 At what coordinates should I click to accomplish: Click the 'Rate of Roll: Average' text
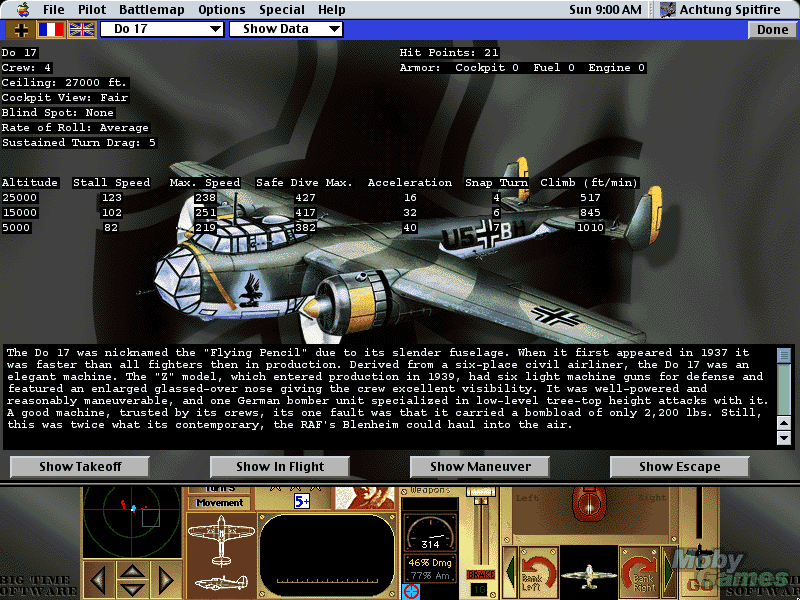75,128
